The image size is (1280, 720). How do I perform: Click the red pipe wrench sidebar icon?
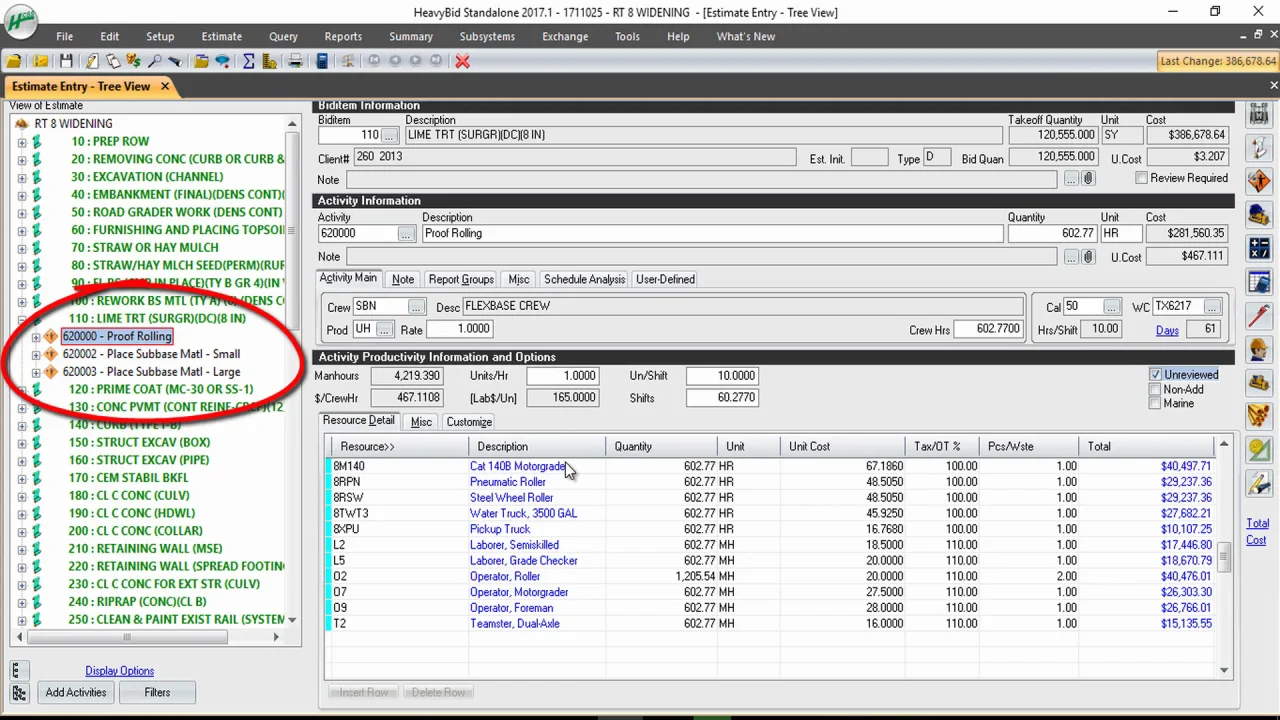1259,314
